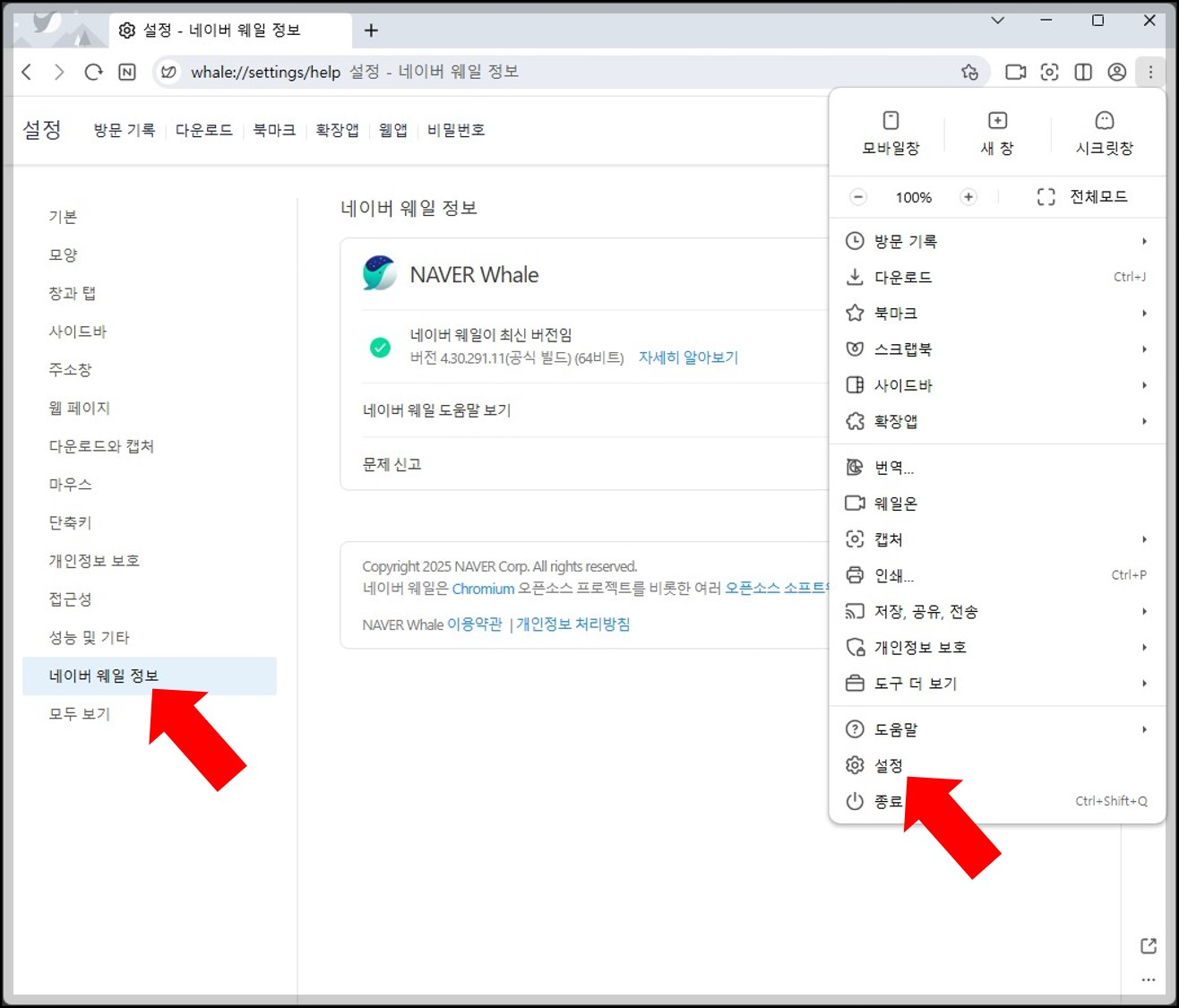Choose 번역... from the menu

997,468
